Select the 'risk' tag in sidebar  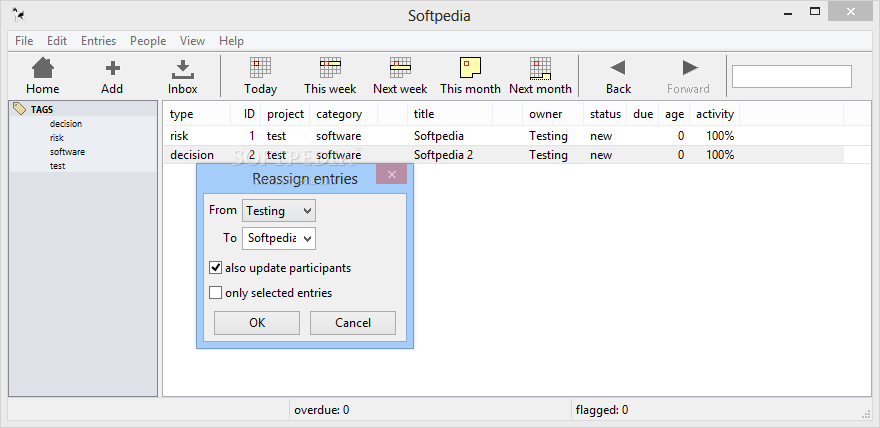(x=57, y=138)
